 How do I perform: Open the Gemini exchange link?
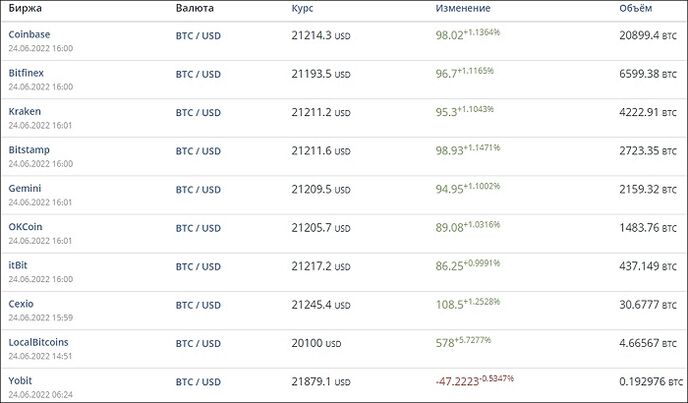coord(25,188)
